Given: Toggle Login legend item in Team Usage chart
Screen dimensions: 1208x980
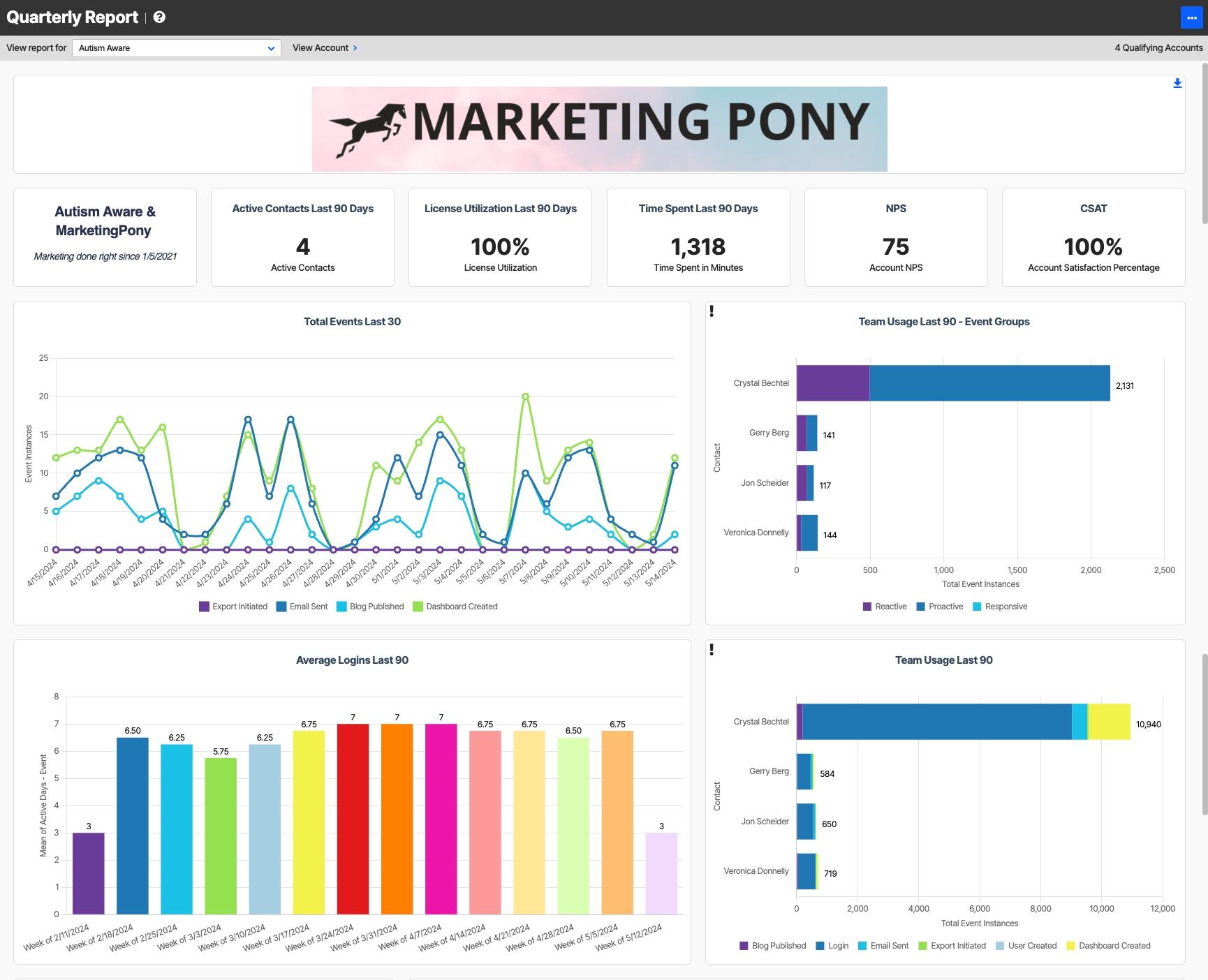Looking at the screenshot, I should coord(832,946).
